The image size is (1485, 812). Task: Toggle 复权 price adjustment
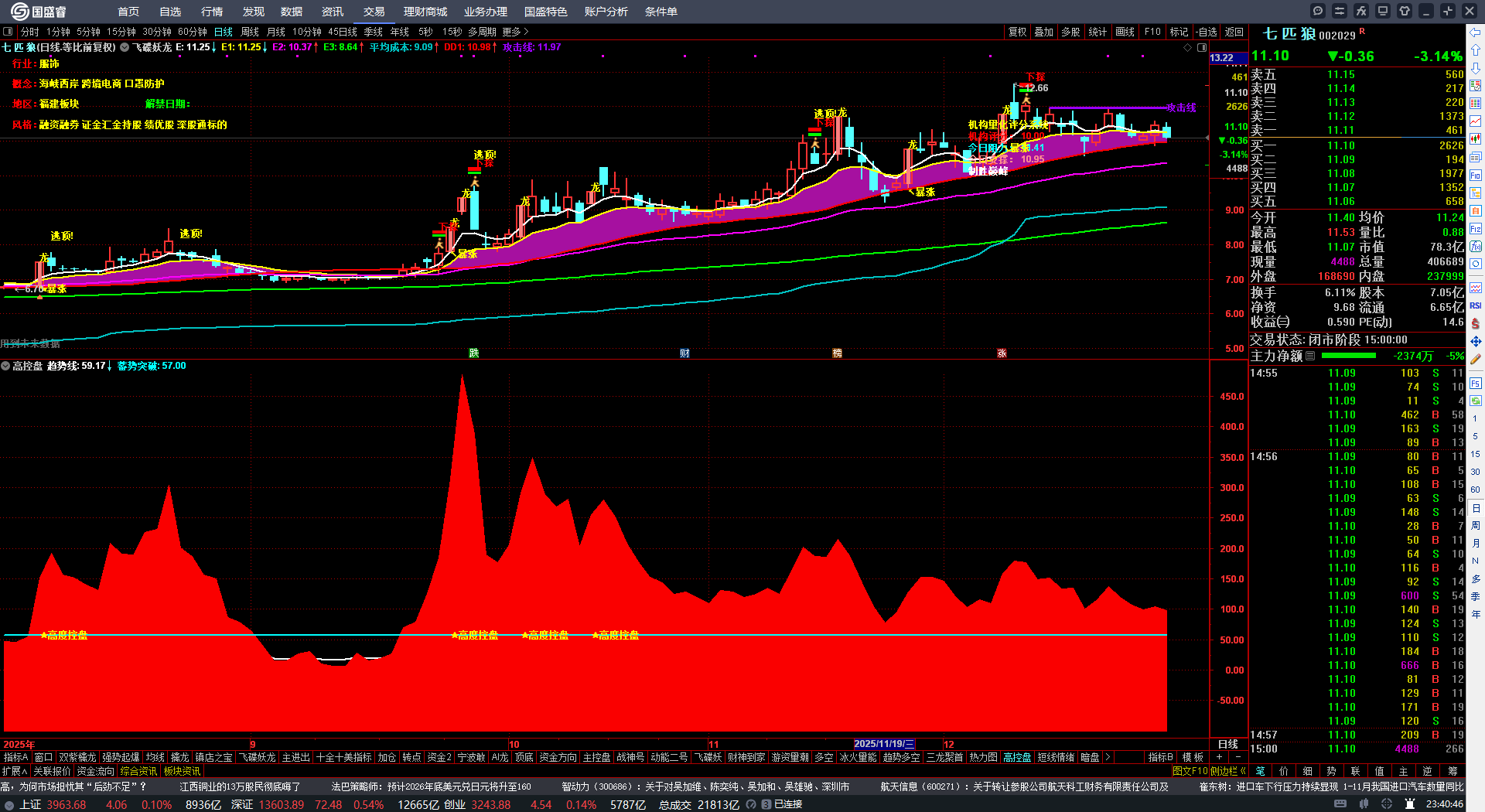click(x=1017, y=32)
